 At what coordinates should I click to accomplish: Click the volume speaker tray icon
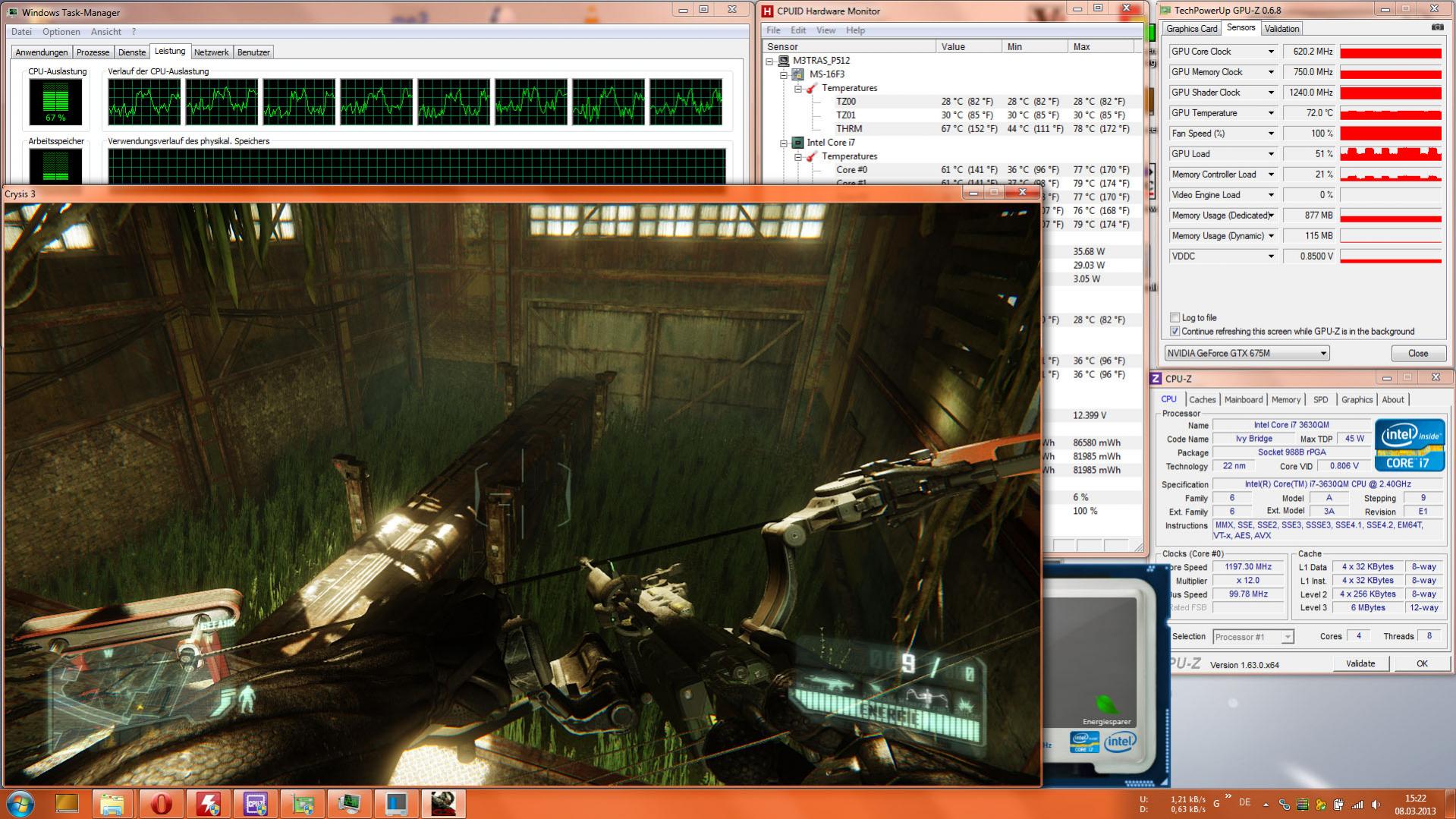(1376, 805)
